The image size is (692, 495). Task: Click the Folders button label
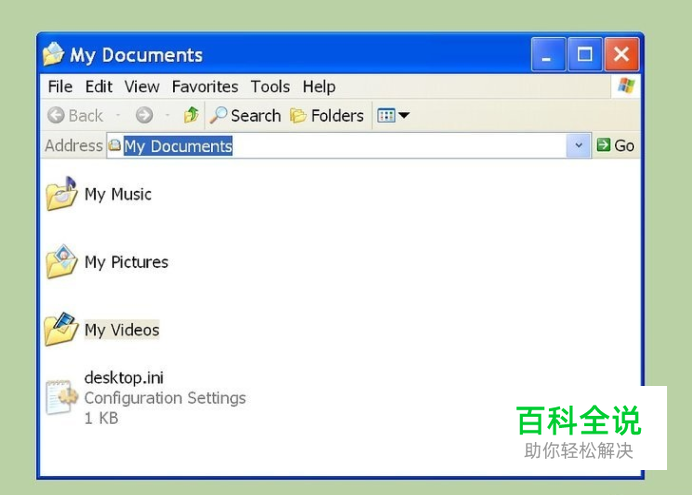tap(338, 116)
